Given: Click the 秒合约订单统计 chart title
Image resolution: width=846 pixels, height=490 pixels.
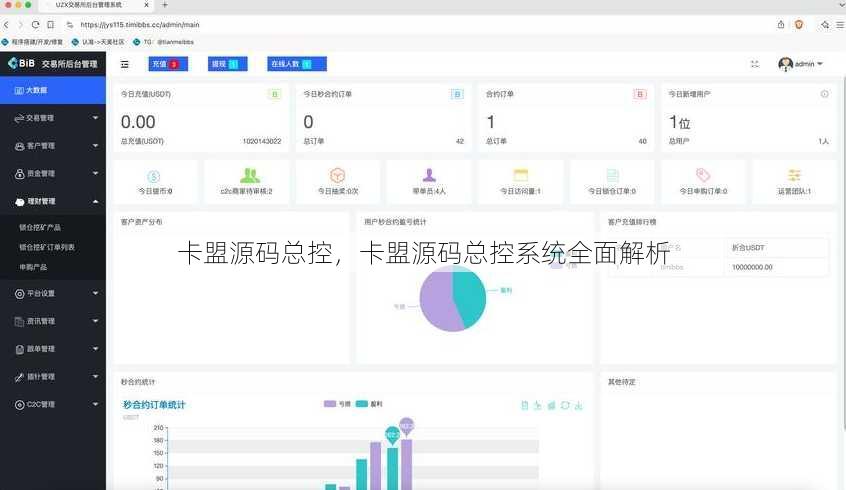Looking at the screenshot, I should [154, 405].
